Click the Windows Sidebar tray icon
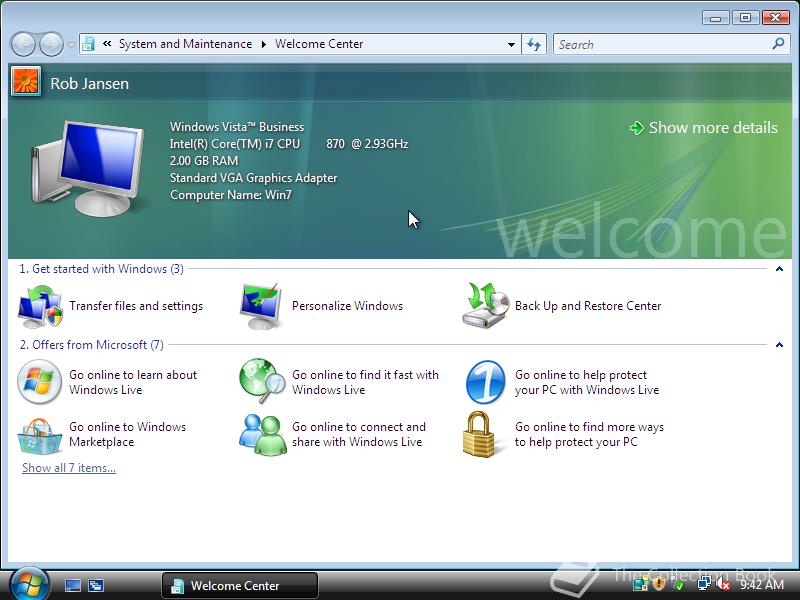This screenshot has width=800, height=600. point(641,583)
